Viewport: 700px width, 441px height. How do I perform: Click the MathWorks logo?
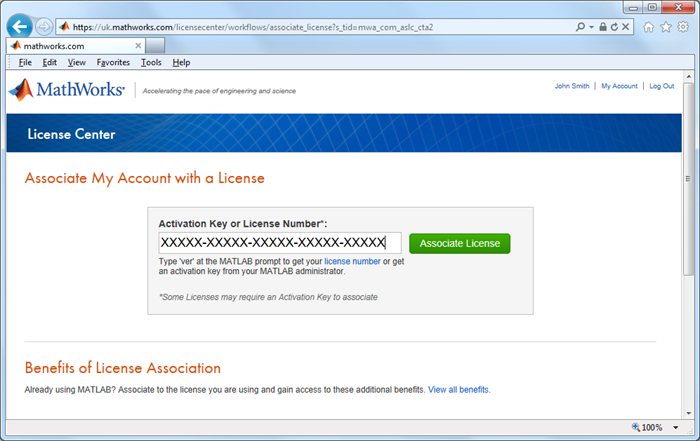coord(67,90)
